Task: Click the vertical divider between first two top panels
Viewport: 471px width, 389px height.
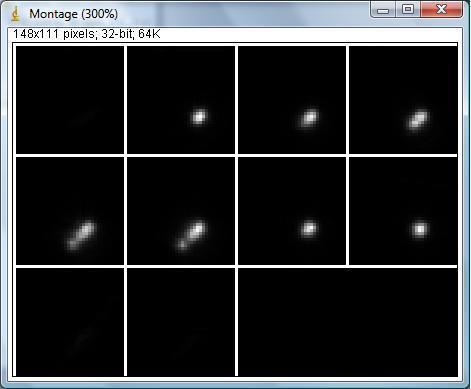Action: pos(125,100)
